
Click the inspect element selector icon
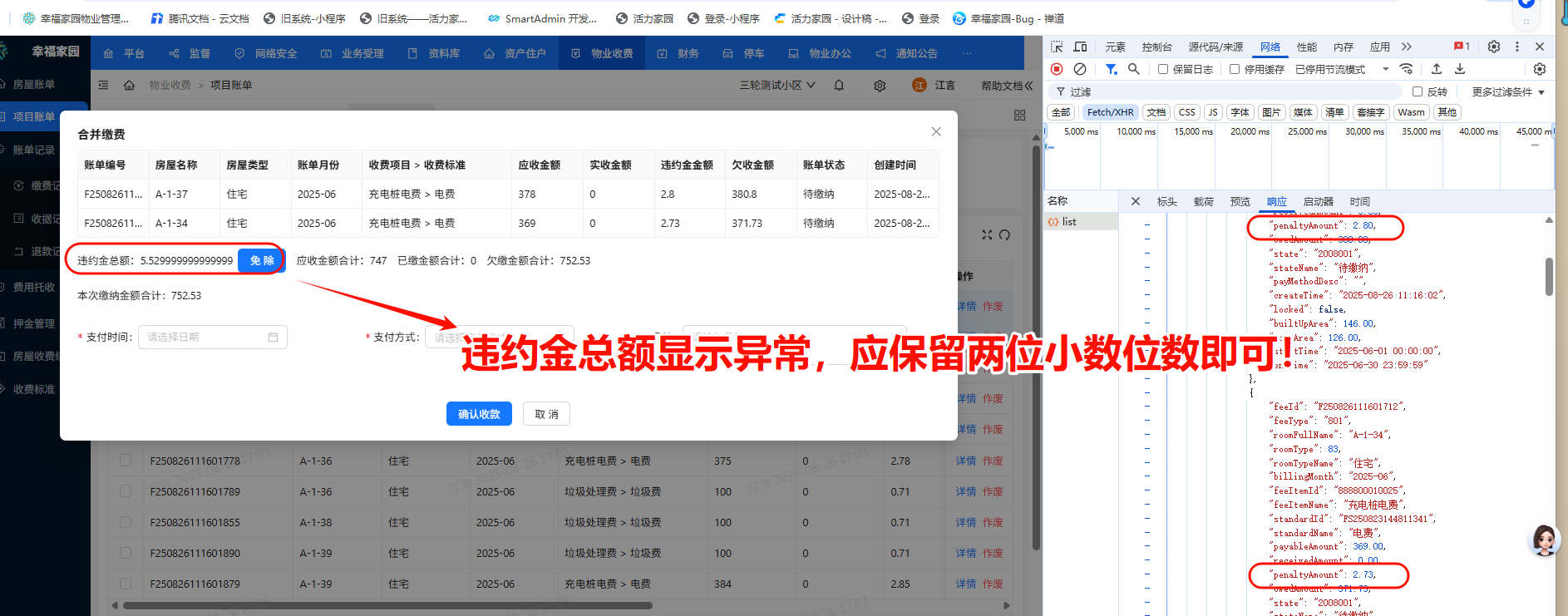1057,47
